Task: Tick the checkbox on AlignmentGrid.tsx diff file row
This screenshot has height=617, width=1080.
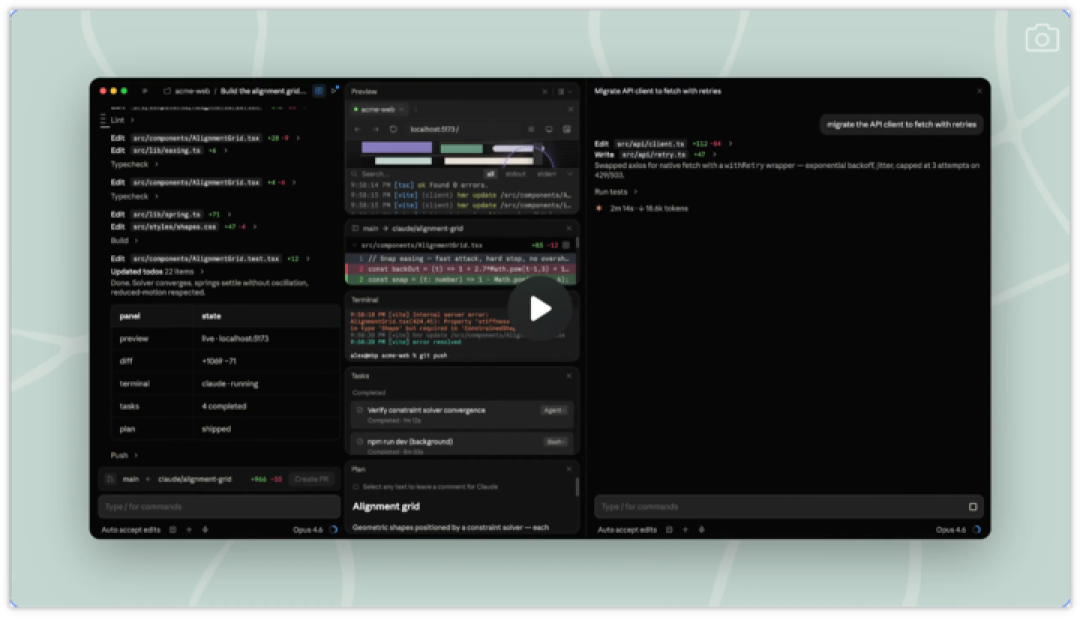Action: [566, 245]
